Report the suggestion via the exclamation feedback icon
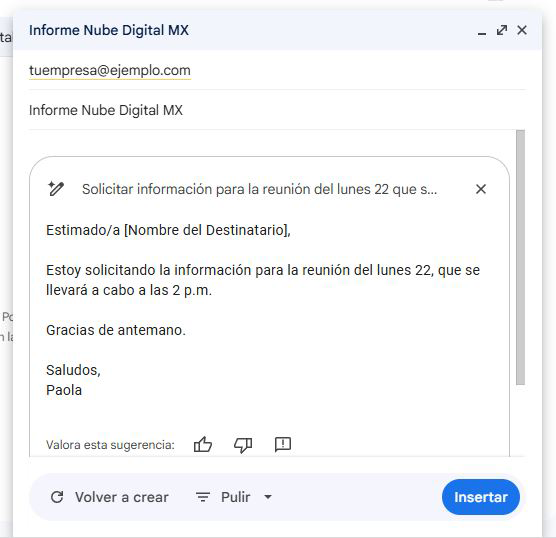The image size is (556, 538). [283, 444]
